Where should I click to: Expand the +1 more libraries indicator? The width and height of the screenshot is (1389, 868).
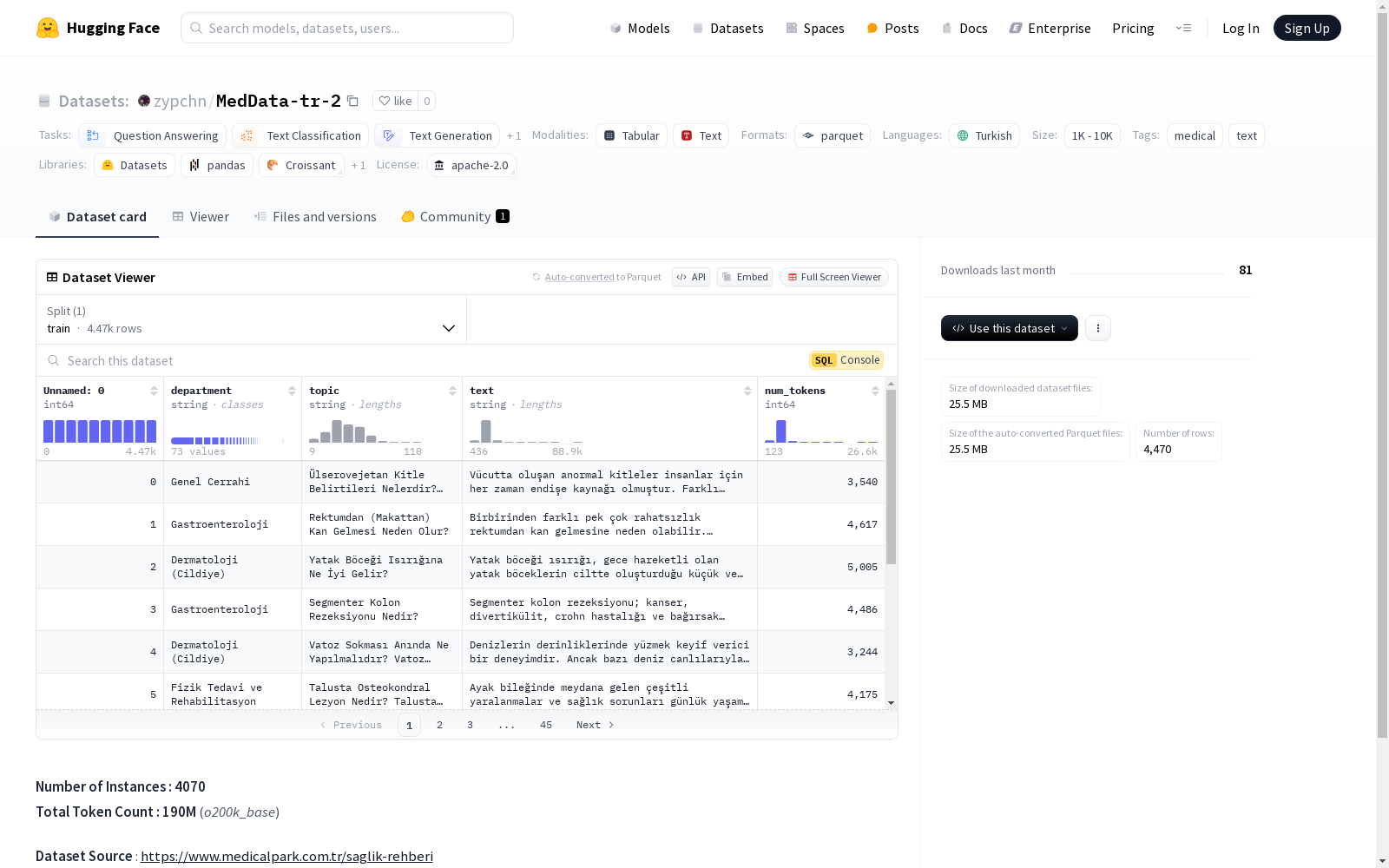[359, 165]
